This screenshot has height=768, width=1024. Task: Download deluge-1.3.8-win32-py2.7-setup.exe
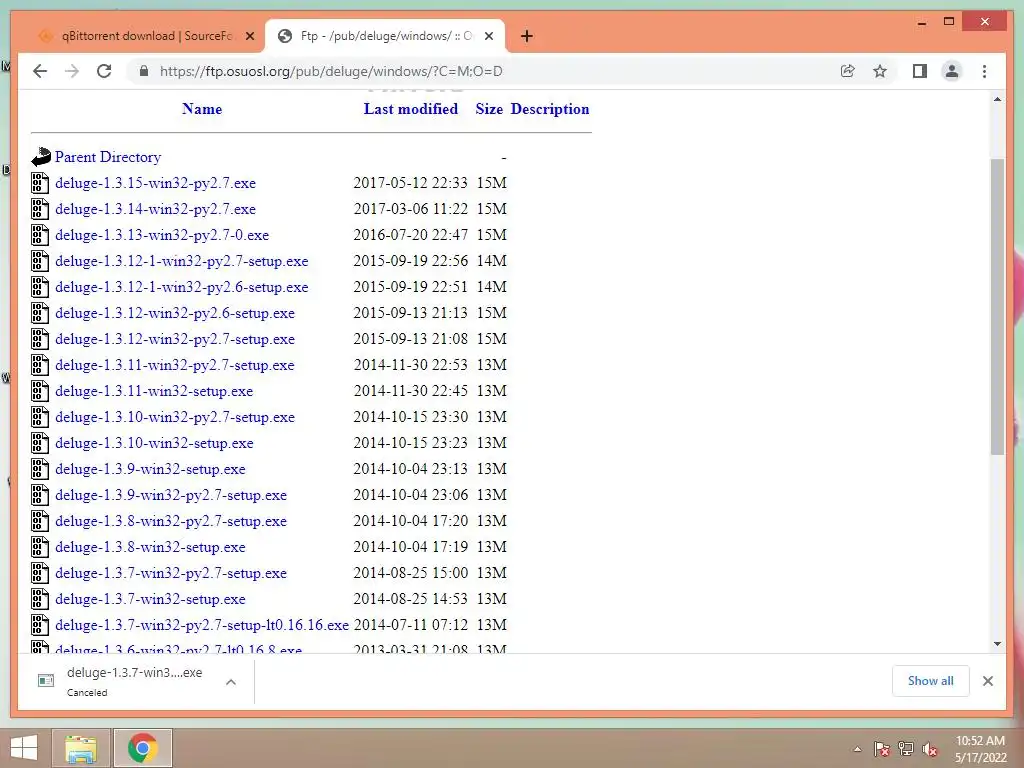click(x=171, y=521)
